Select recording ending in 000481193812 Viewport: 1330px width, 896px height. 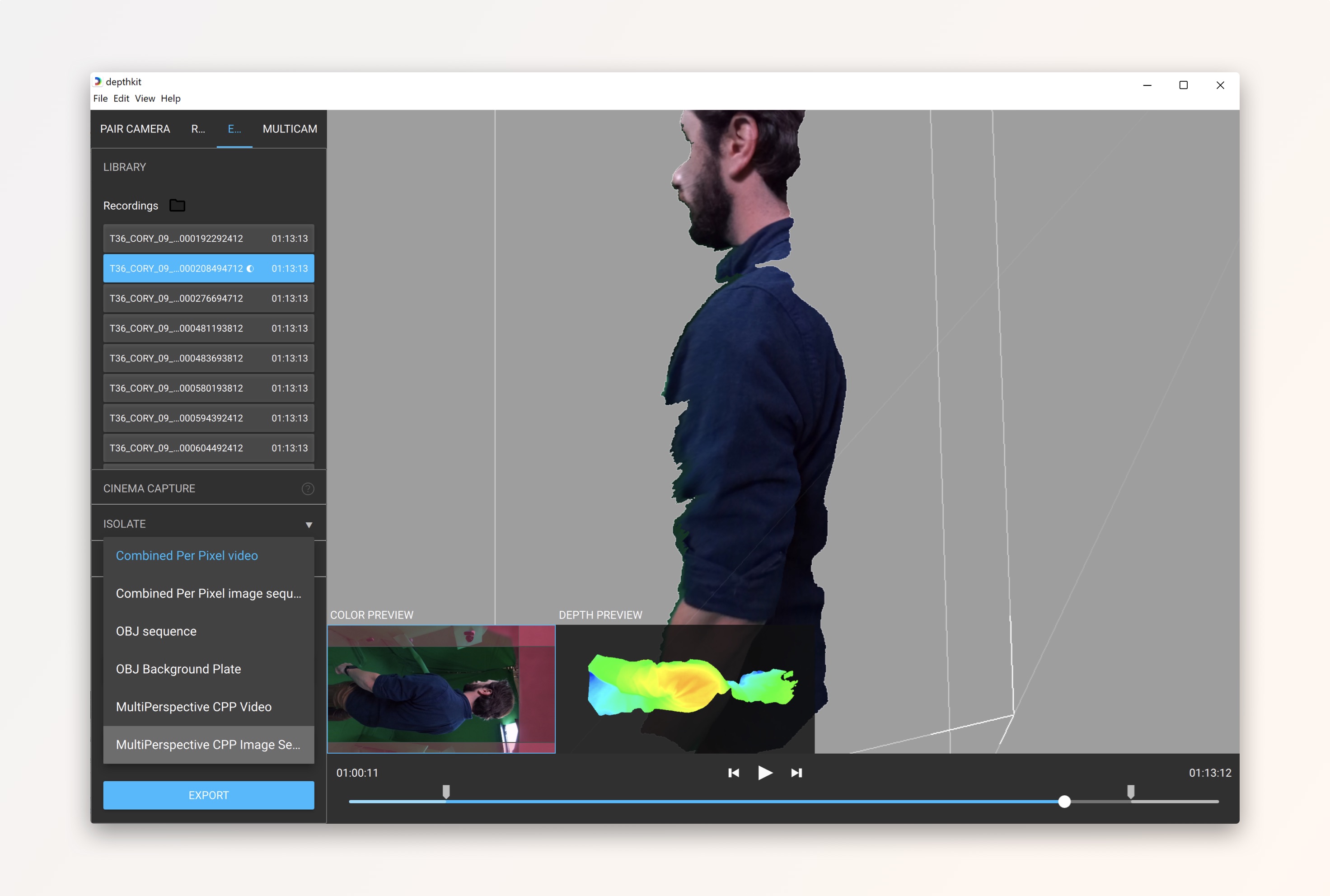[x=209, y=328]
